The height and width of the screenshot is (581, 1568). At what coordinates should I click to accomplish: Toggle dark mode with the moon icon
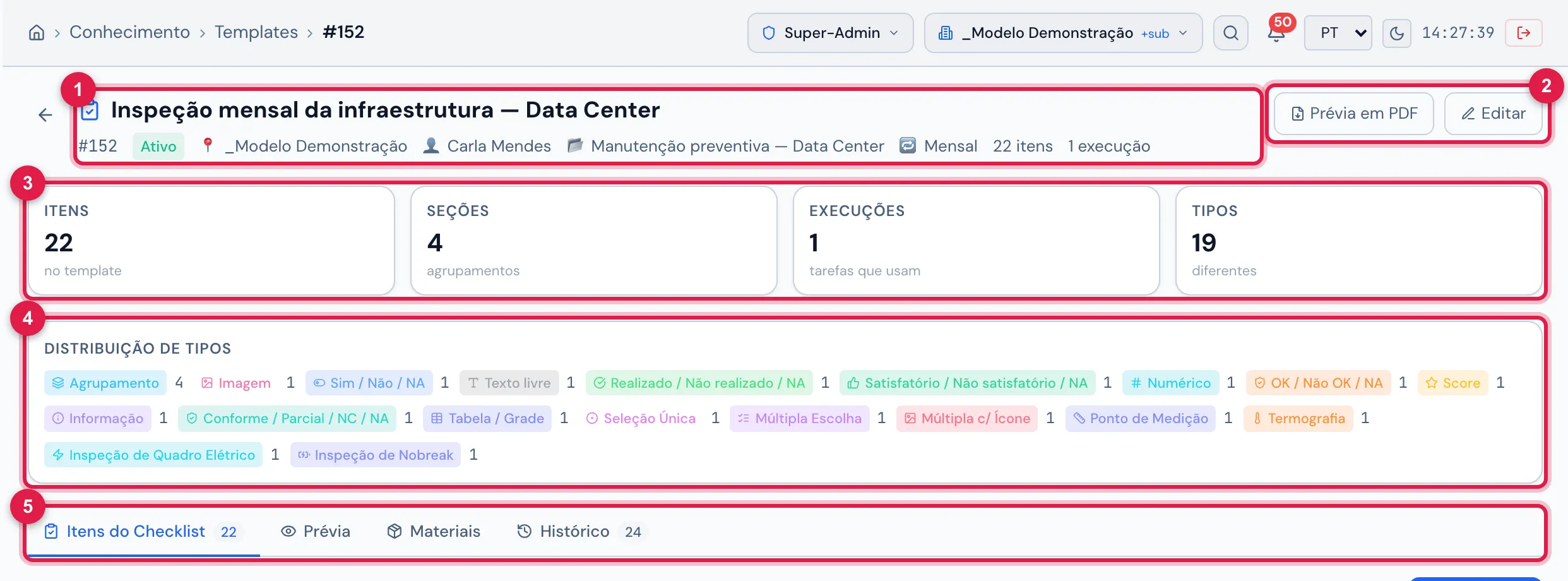1396,33
